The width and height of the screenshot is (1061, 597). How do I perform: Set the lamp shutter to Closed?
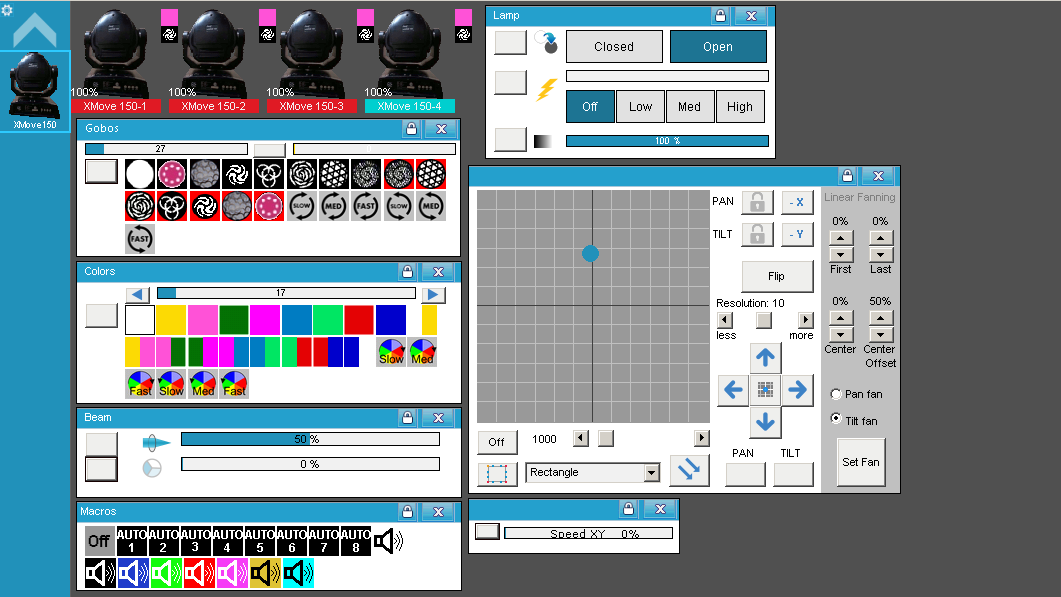point(614,47)
